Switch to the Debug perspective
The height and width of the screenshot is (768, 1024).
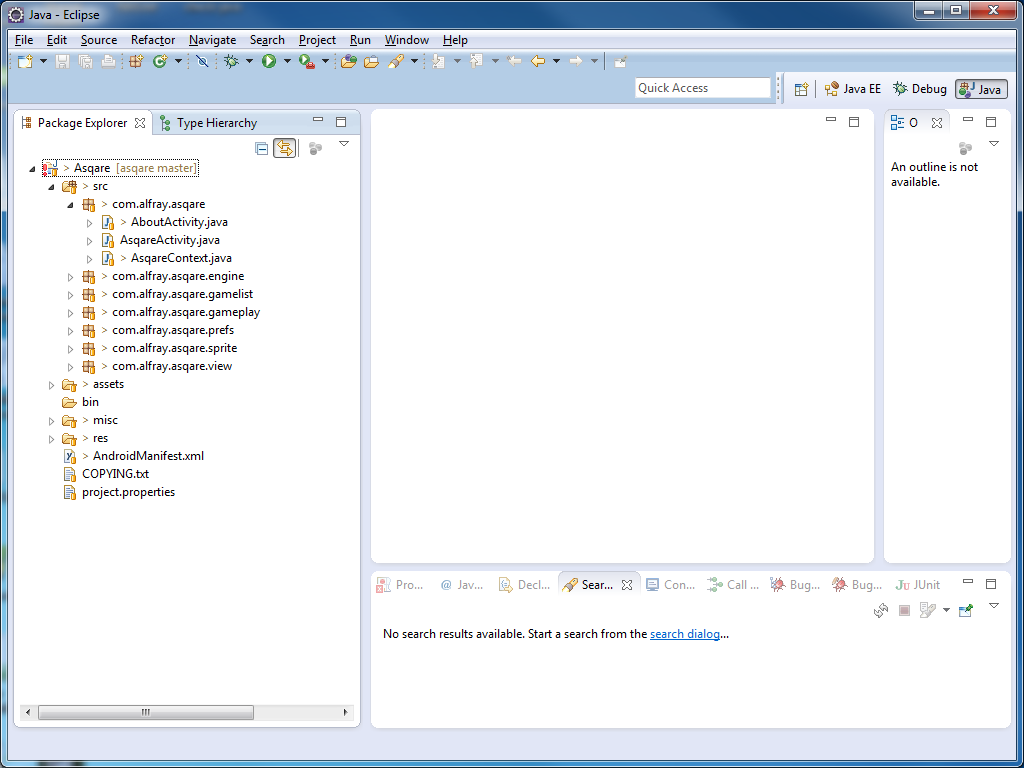[920, 89]
